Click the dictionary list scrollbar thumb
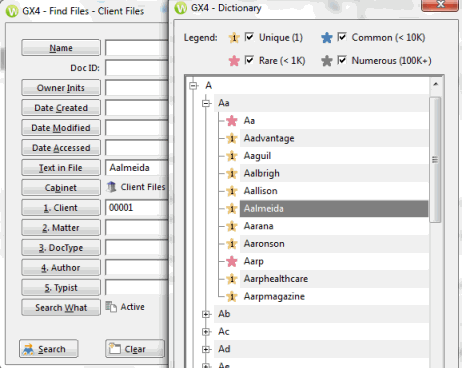 pos(435,160)
